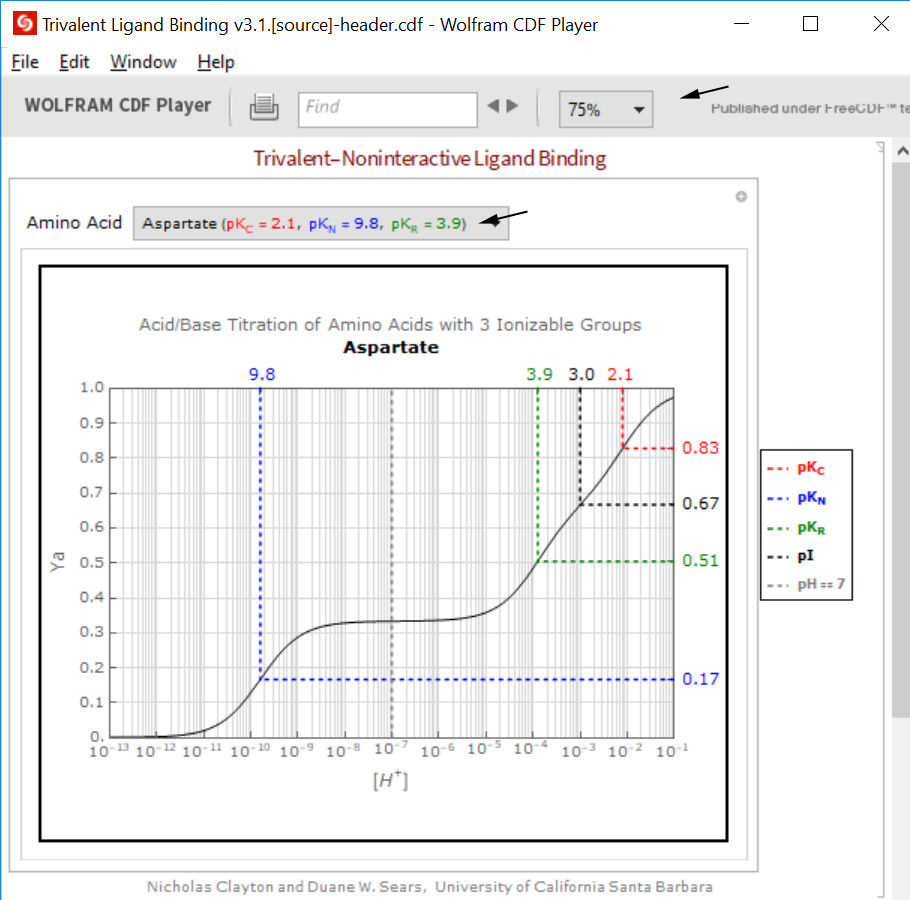Open the print dialog with the printer icon
The height and width of the screenshot is (900, 910).
click(264, 106)
